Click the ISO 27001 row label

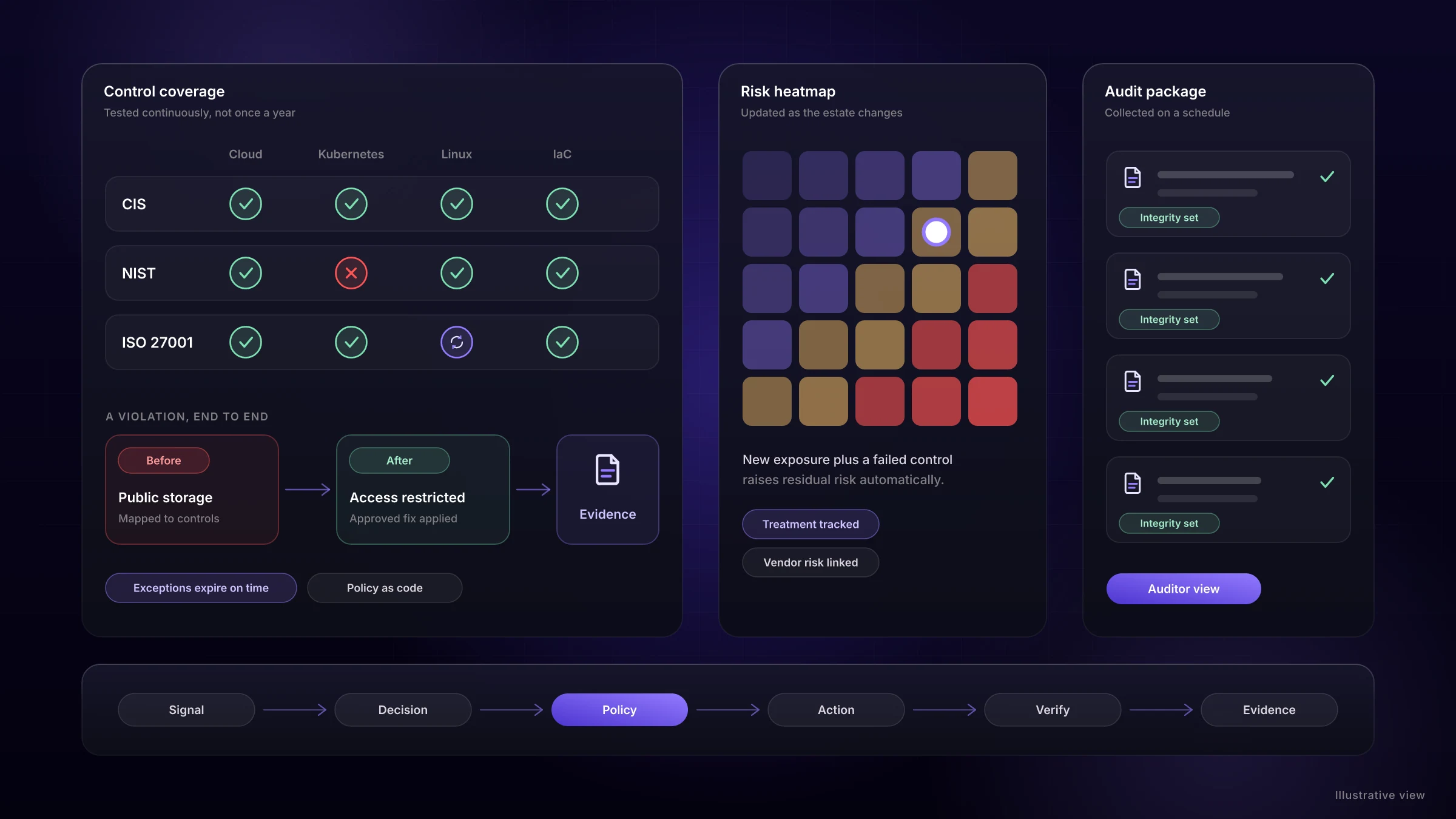(157, 342)
